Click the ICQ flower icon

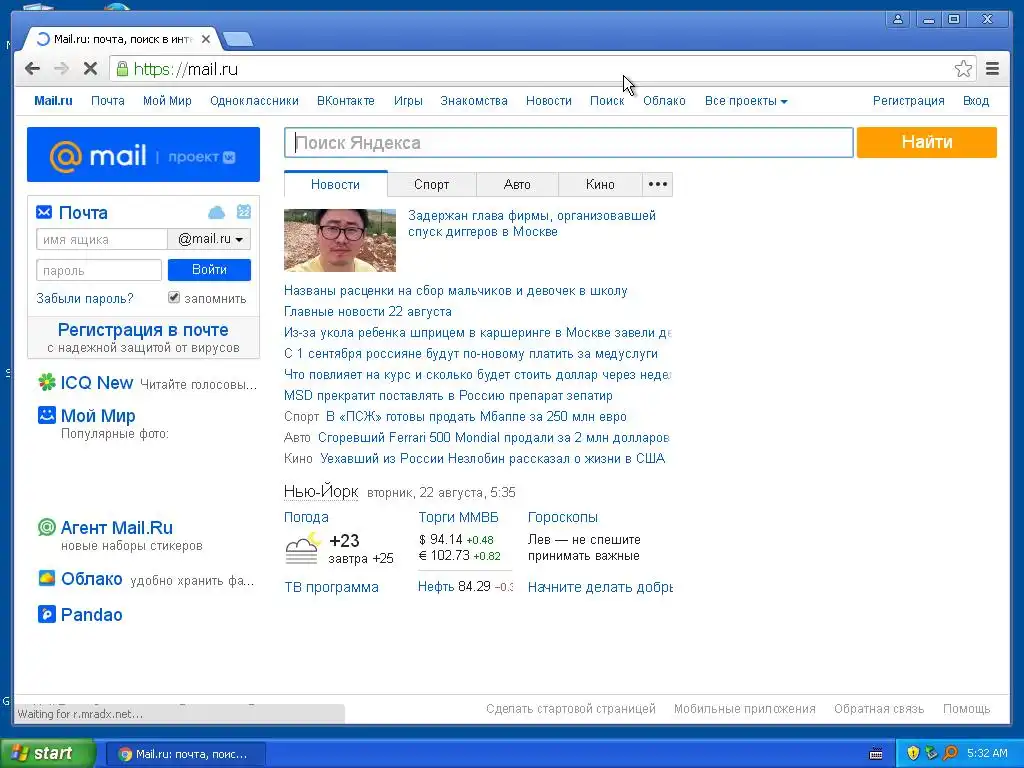(46, 382)
